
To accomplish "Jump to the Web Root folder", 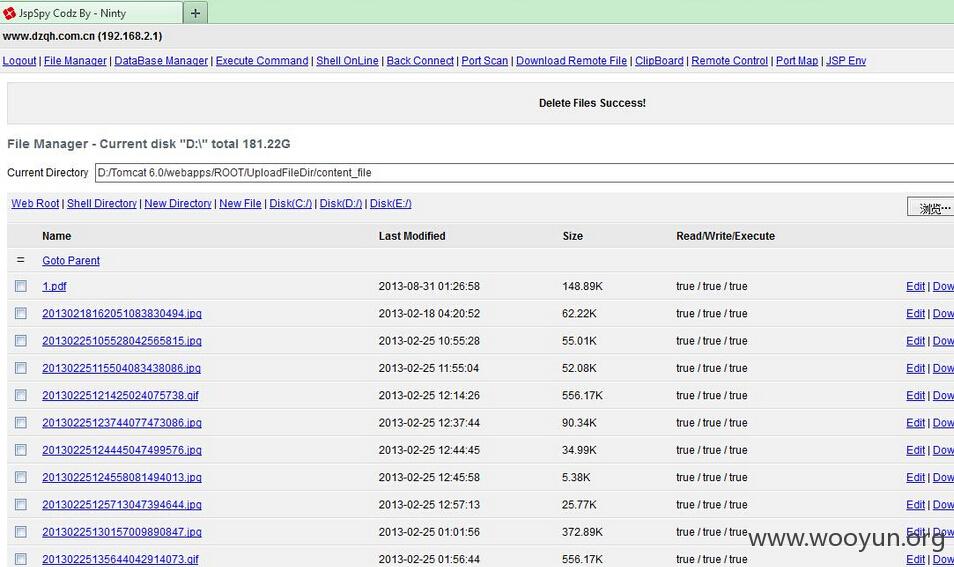I will pos(35,203).
